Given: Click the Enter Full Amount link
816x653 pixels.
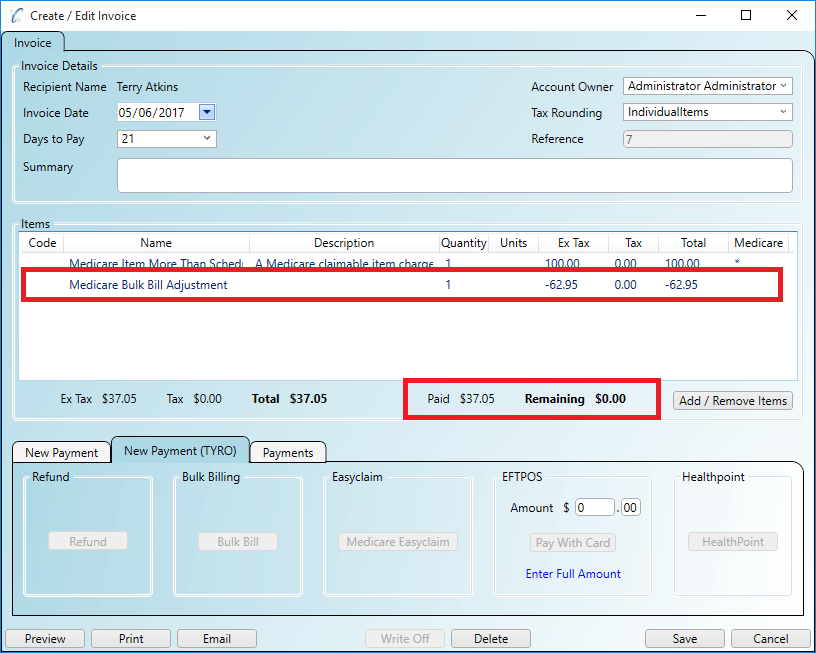Looking at the screenshot, I should [x=572, y=573].
